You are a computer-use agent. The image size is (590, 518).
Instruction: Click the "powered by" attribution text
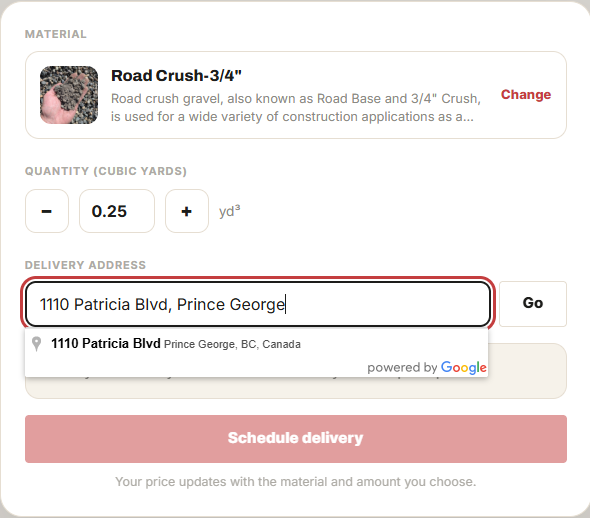pyautogui.click(x=402, y=368)
